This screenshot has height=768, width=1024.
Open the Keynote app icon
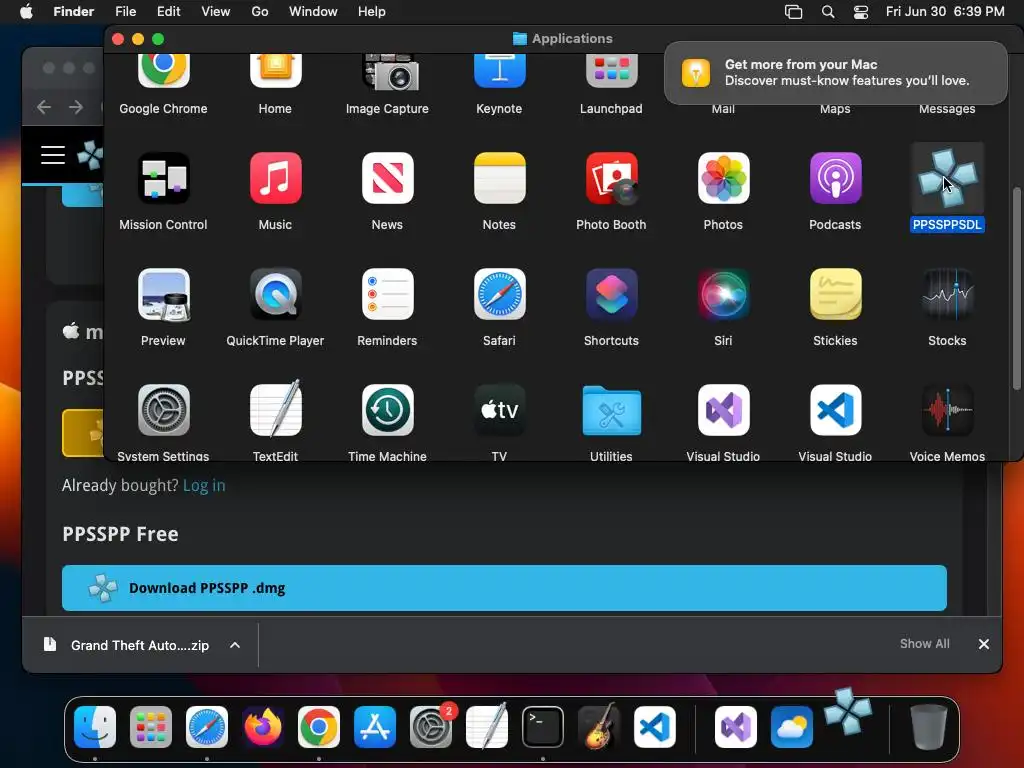(x=500, y=70)
